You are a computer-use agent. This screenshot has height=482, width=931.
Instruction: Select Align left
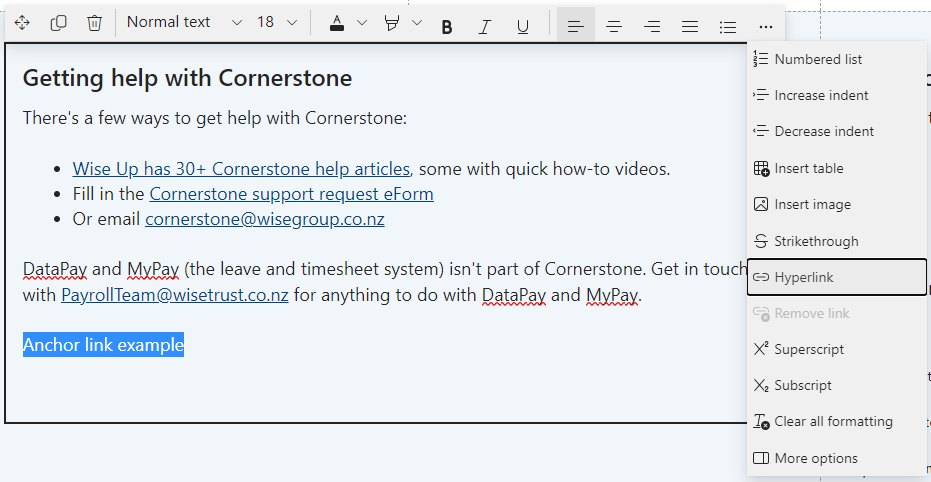[x=575, y=25]
